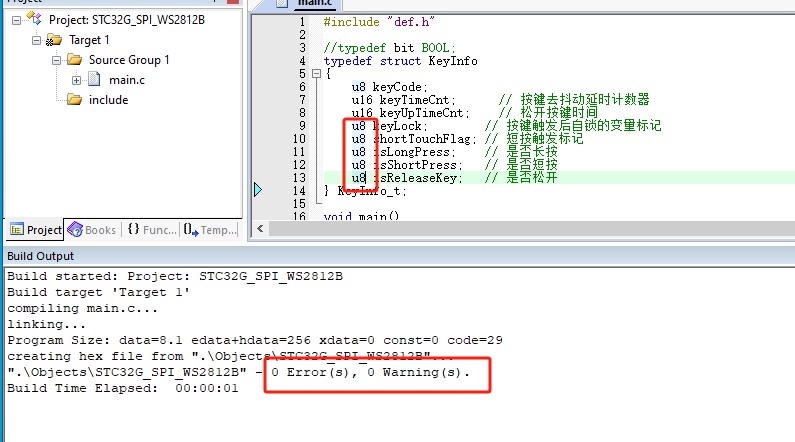
Task: Click the "Build target 'Target 1'" line
Action: [x=98, y=292]
